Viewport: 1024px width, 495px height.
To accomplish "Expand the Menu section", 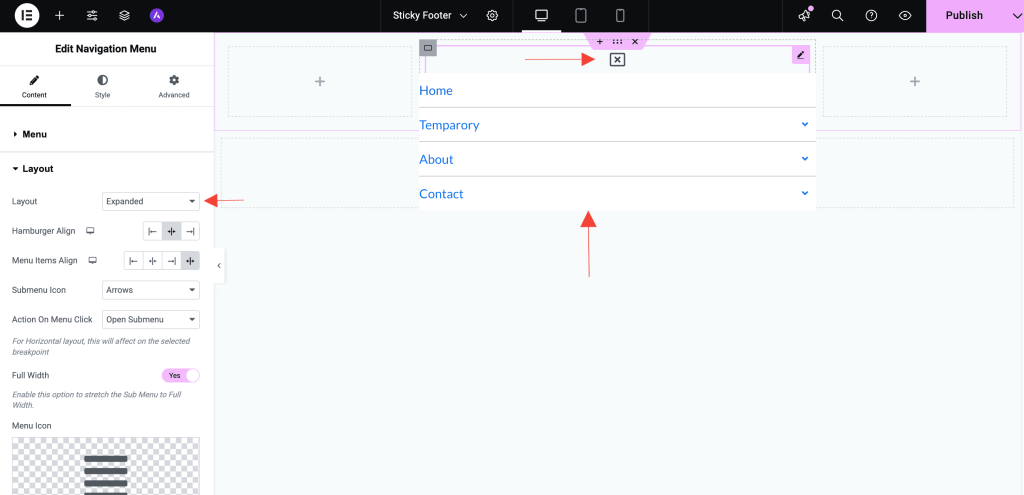I will tap(34, 134).
